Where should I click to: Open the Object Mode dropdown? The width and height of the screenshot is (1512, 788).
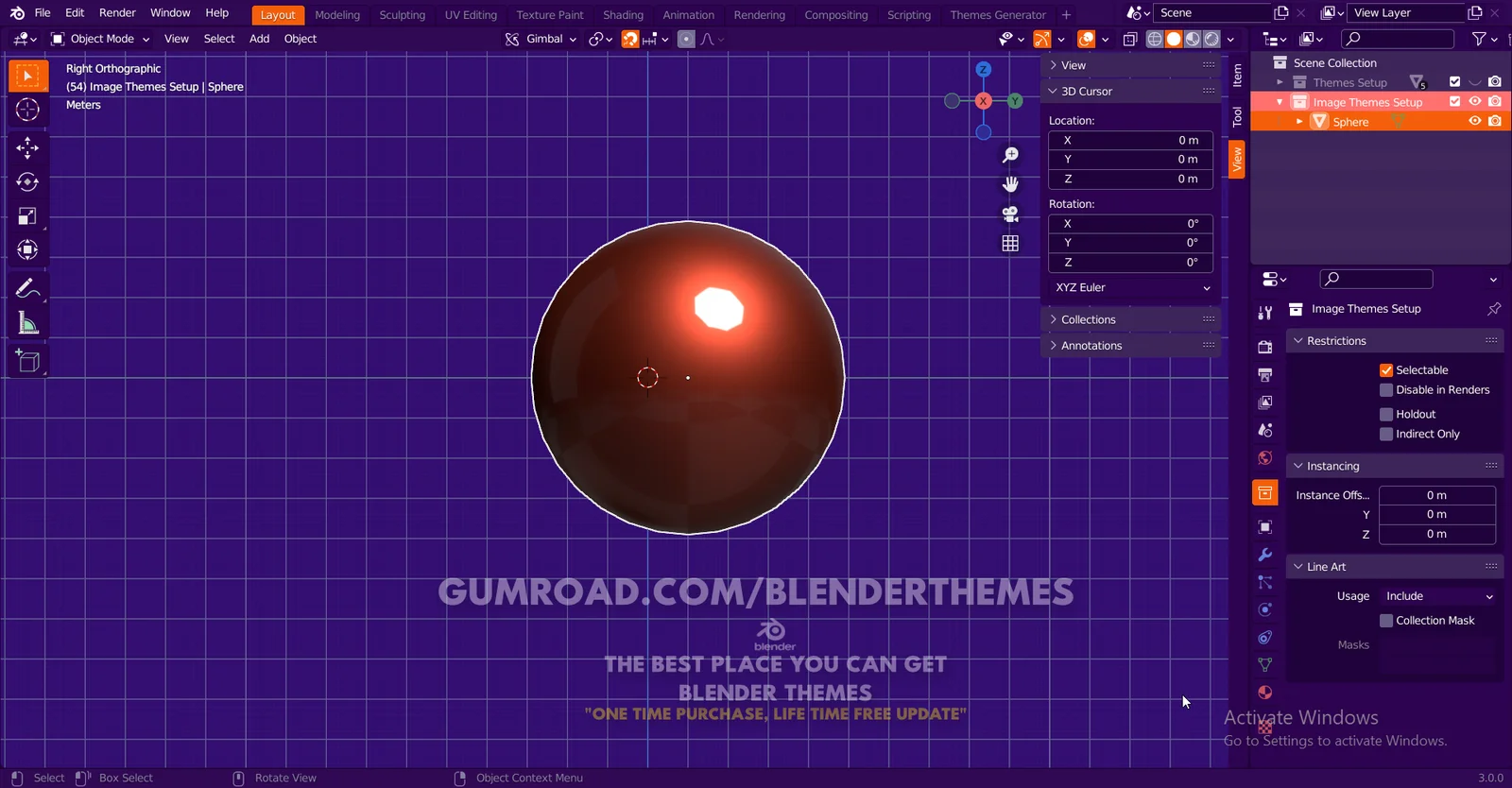(100, 39)
